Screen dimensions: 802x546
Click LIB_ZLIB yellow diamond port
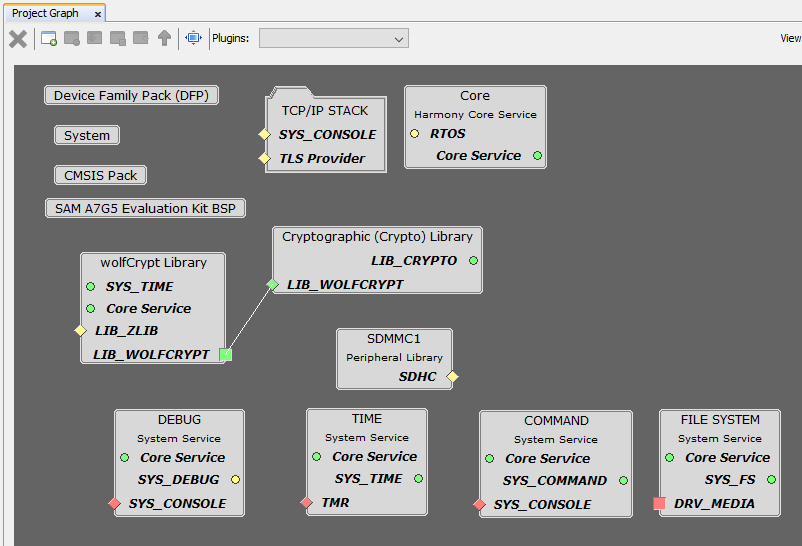[x=80, y=331]
